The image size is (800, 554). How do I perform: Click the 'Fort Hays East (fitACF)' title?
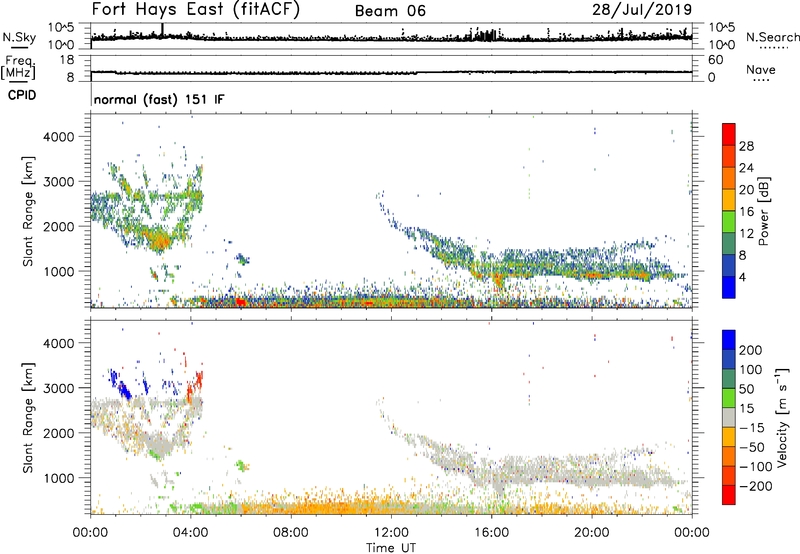[x=195, y=10]
